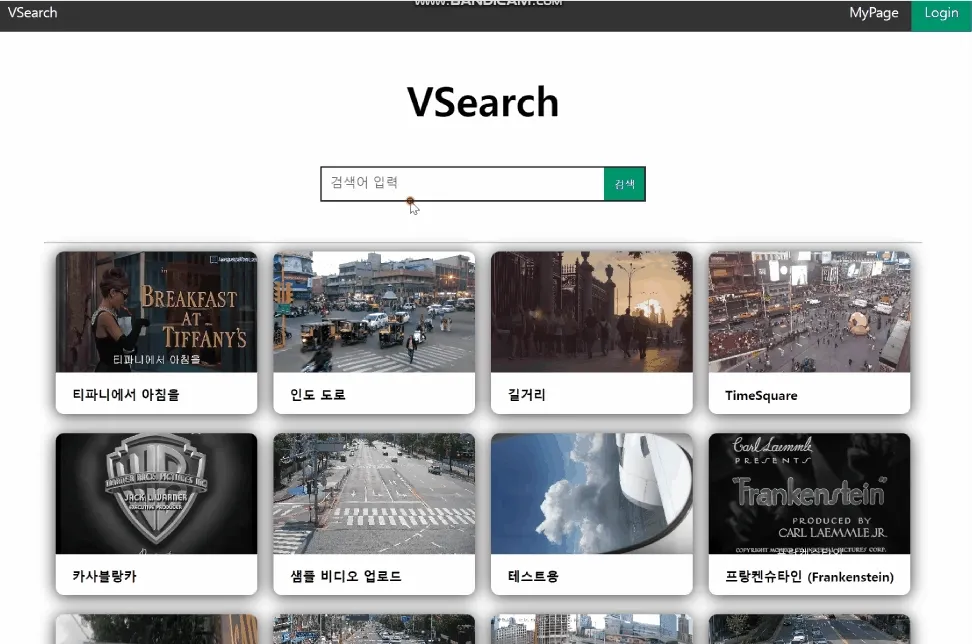Click the 프랑켄슈타인 (Frankenstein) title text
Screen dimensions: 972x644
(810, 577)
